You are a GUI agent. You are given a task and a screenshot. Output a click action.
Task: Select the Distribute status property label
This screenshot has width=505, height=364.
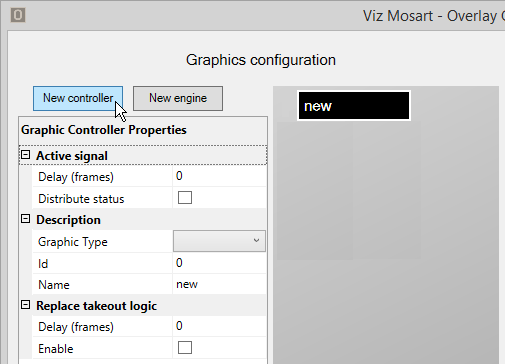[x=81, y=199]
